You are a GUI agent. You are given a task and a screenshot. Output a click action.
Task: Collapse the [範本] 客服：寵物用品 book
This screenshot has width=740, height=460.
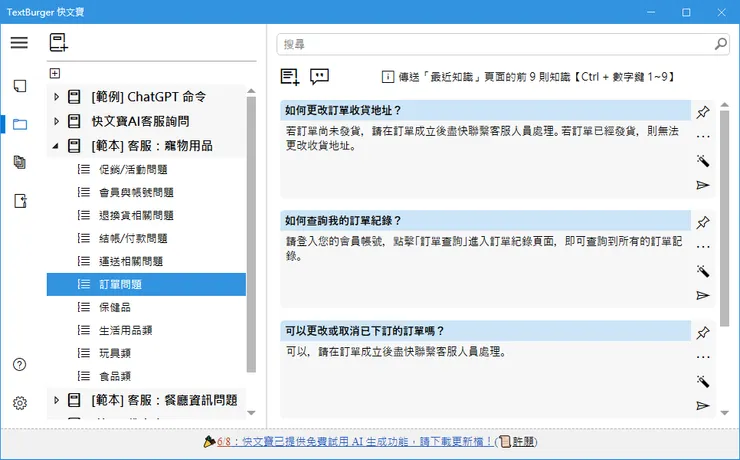pyautogui.click(x=56, y=146)
